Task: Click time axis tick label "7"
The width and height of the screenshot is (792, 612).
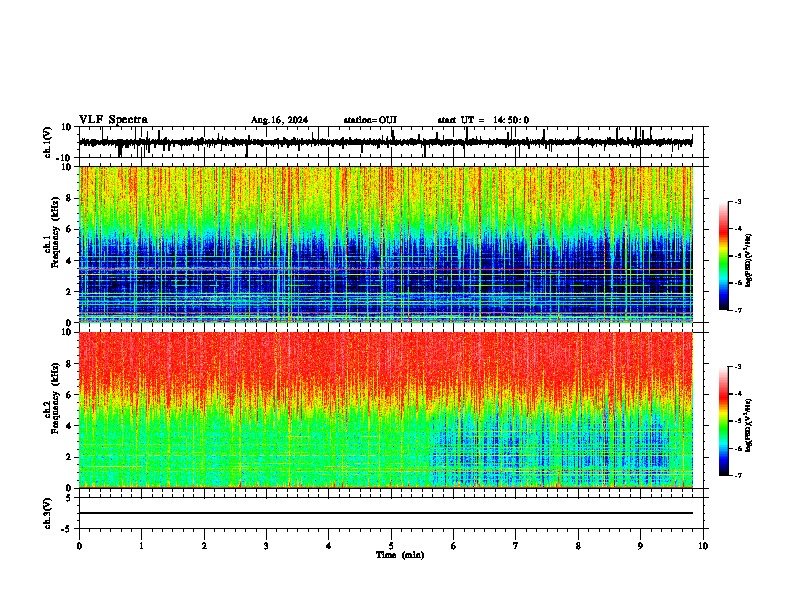Action: pyautogui.click(x=516, y=546)
